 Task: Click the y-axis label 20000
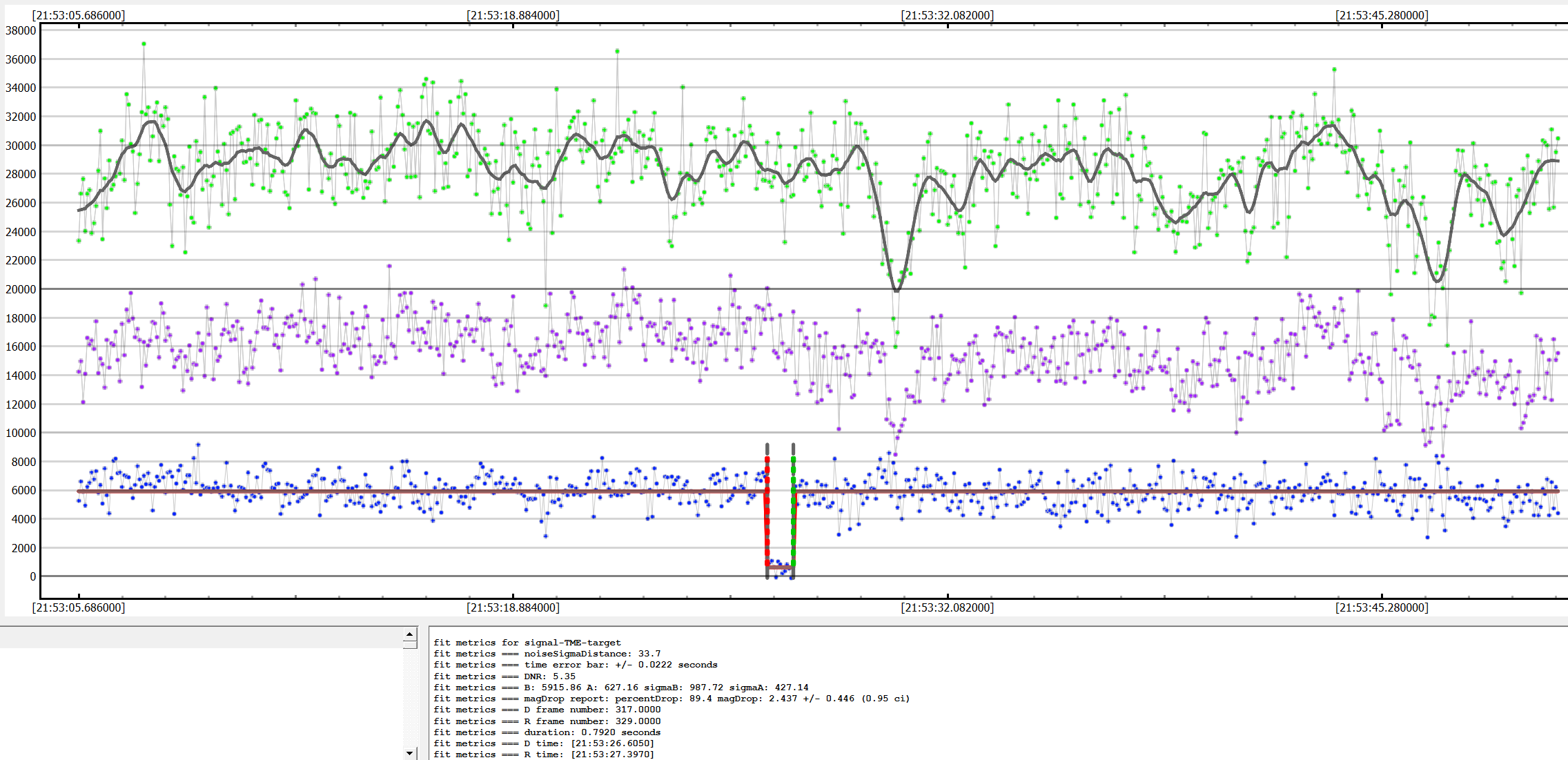pos(21,289)
